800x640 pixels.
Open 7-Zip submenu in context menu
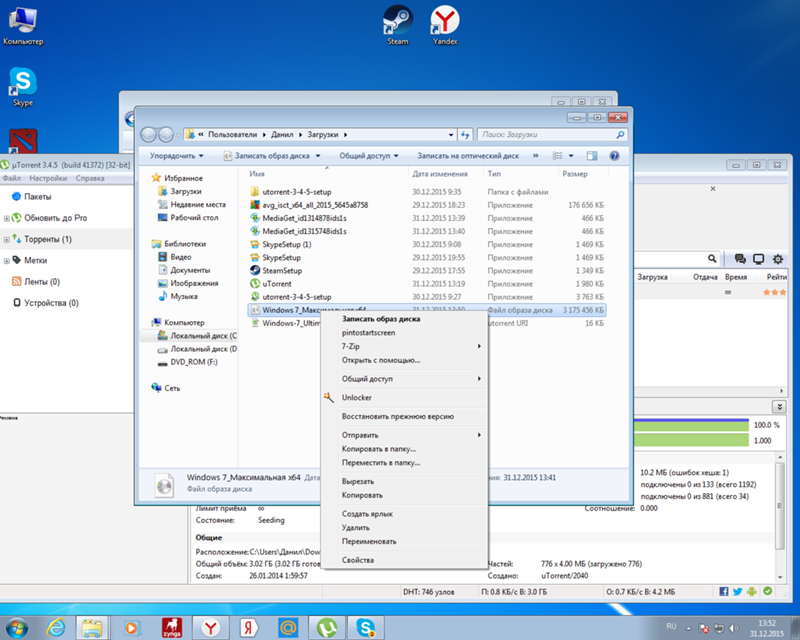pos(404,346)
